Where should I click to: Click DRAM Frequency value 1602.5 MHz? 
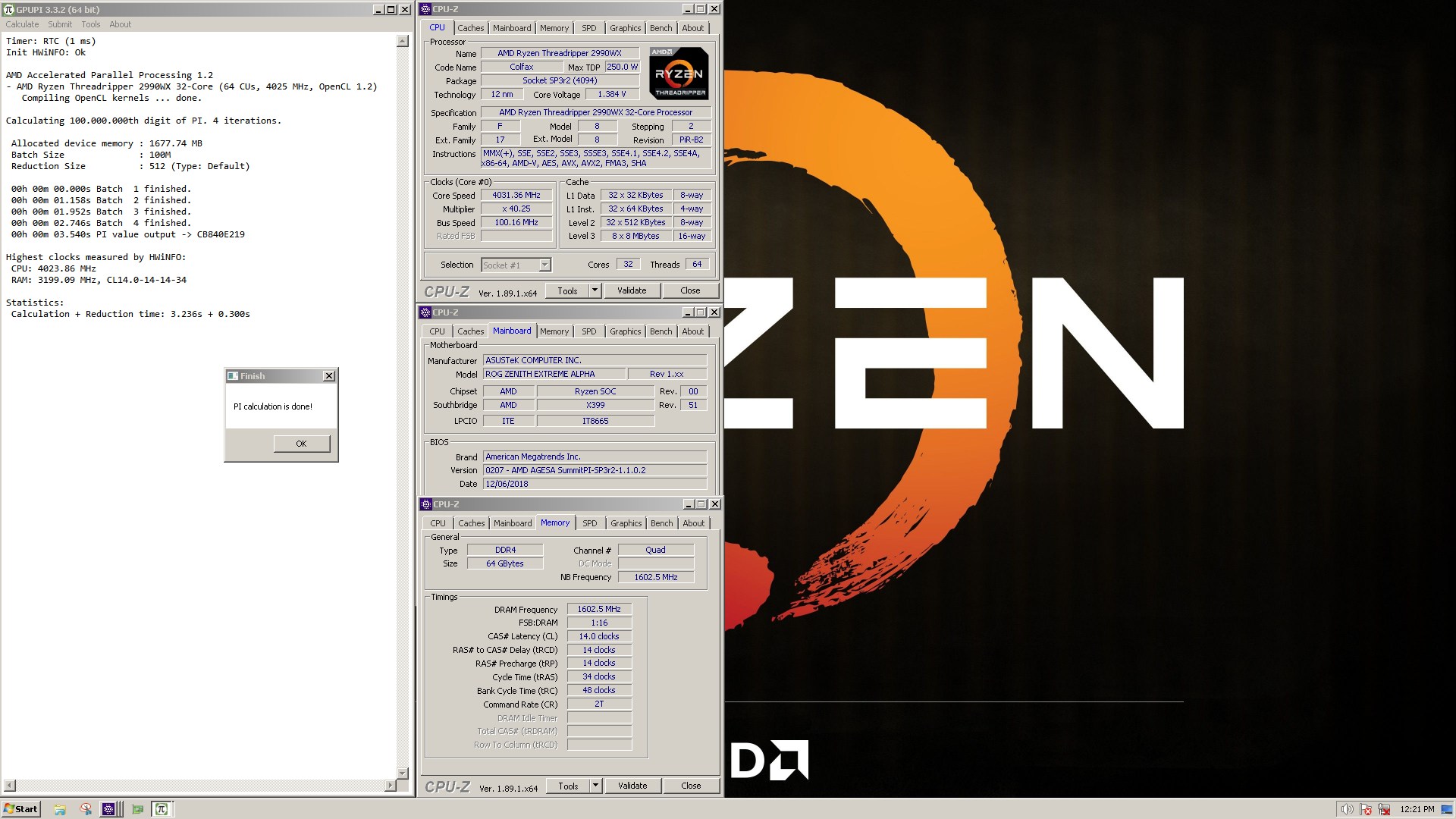coord(599,609)
